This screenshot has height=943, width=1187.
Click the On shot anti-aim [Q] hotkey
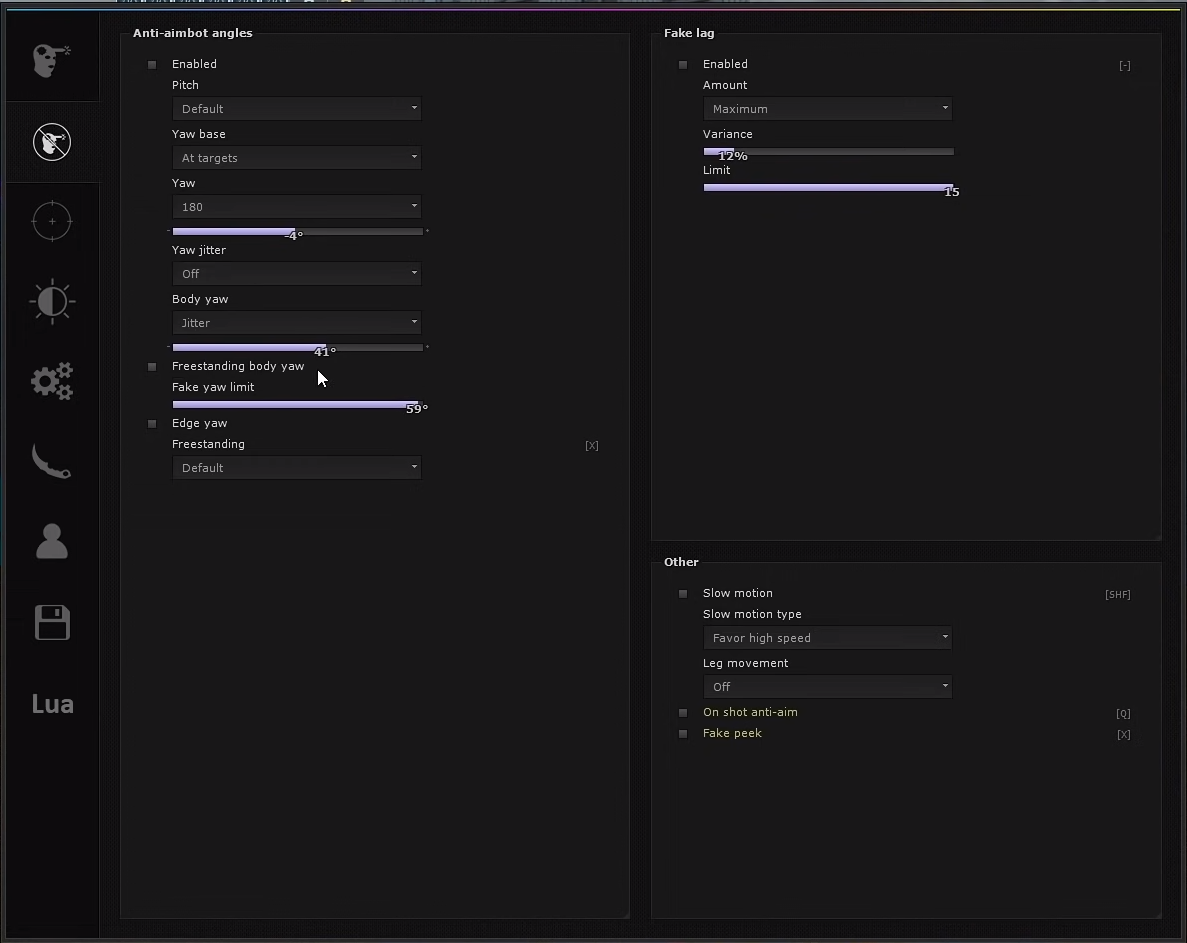click(x=1123, y=714)
